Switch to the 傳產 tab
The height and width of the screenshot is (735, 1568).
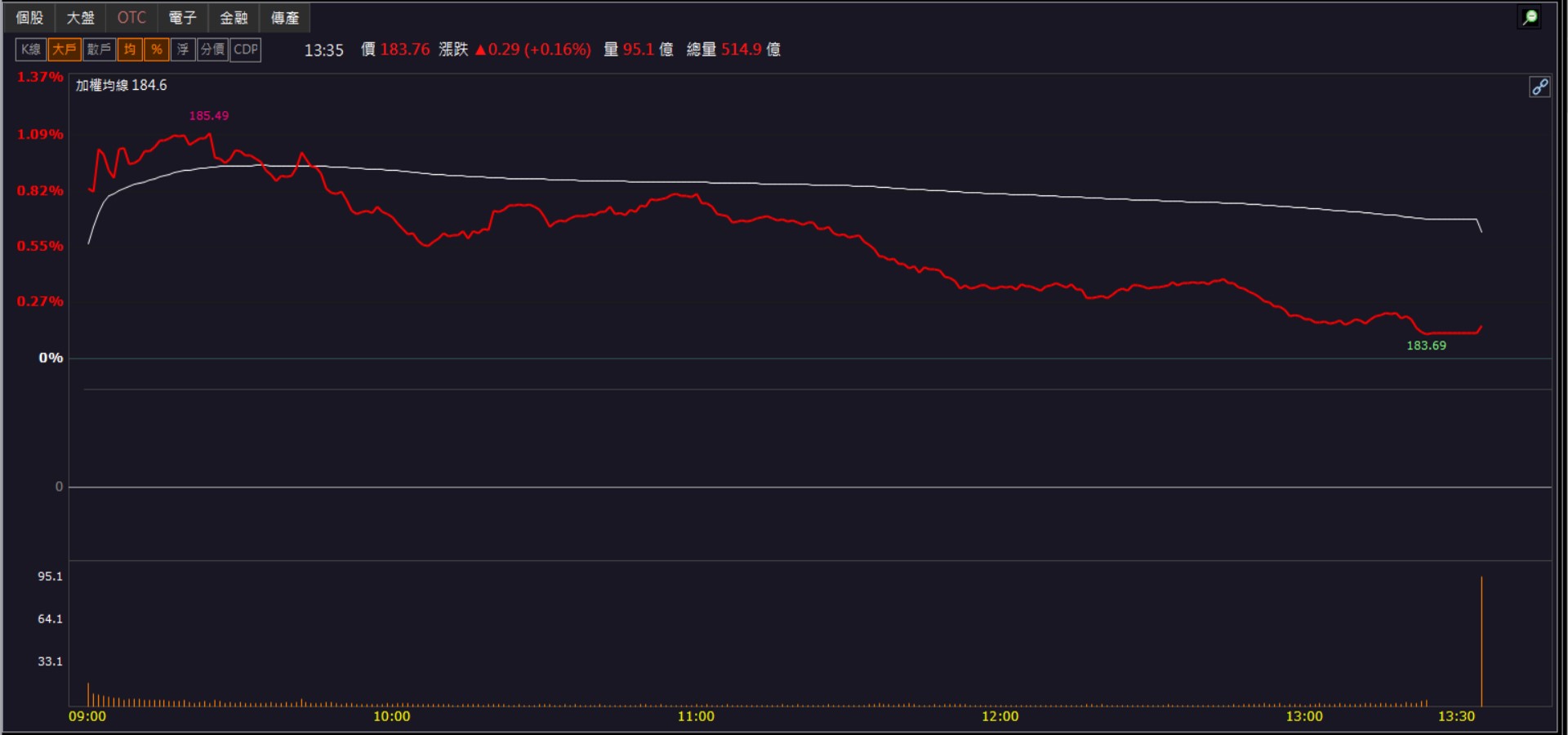[x=285, y=17]
